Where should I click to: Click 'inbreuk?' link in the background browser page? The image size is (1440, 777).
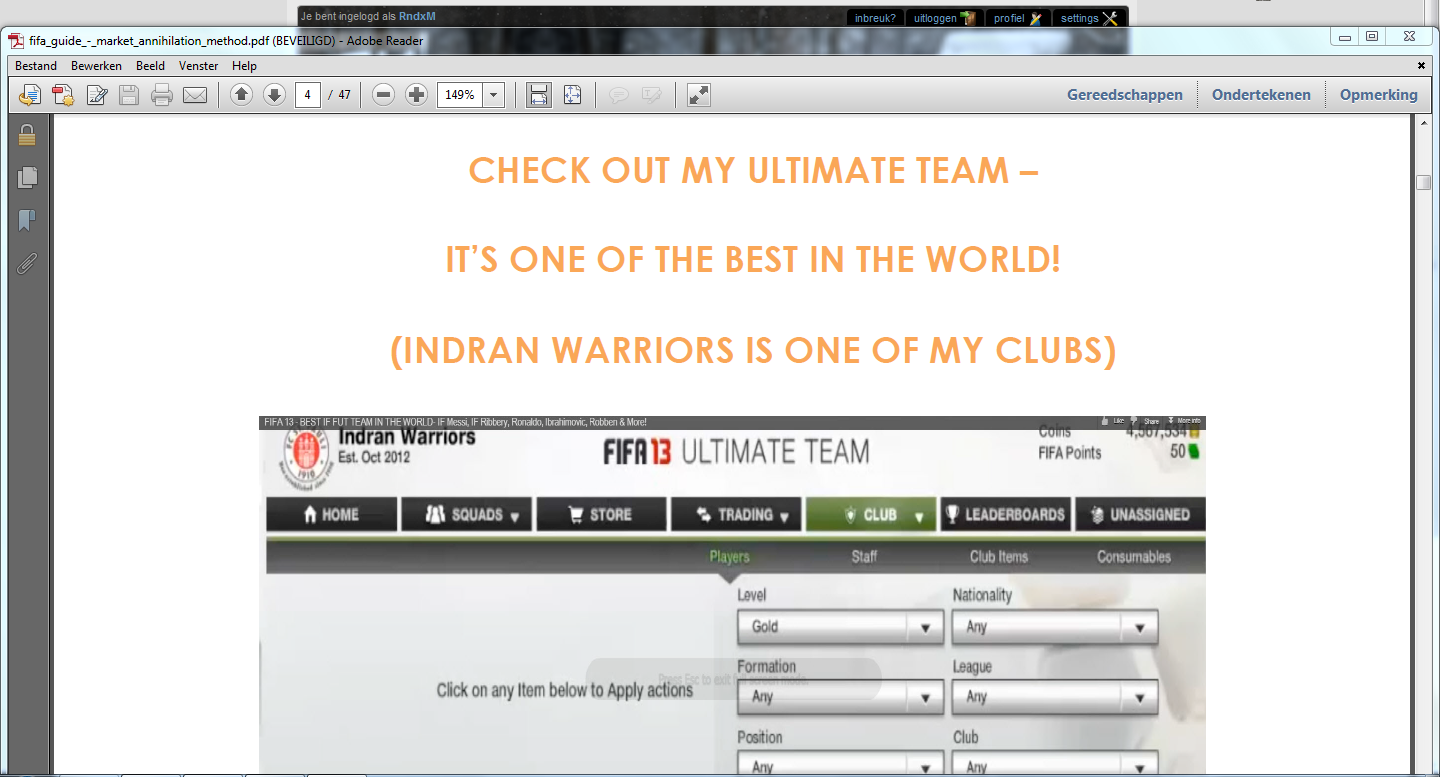click(x=875, y=18)
